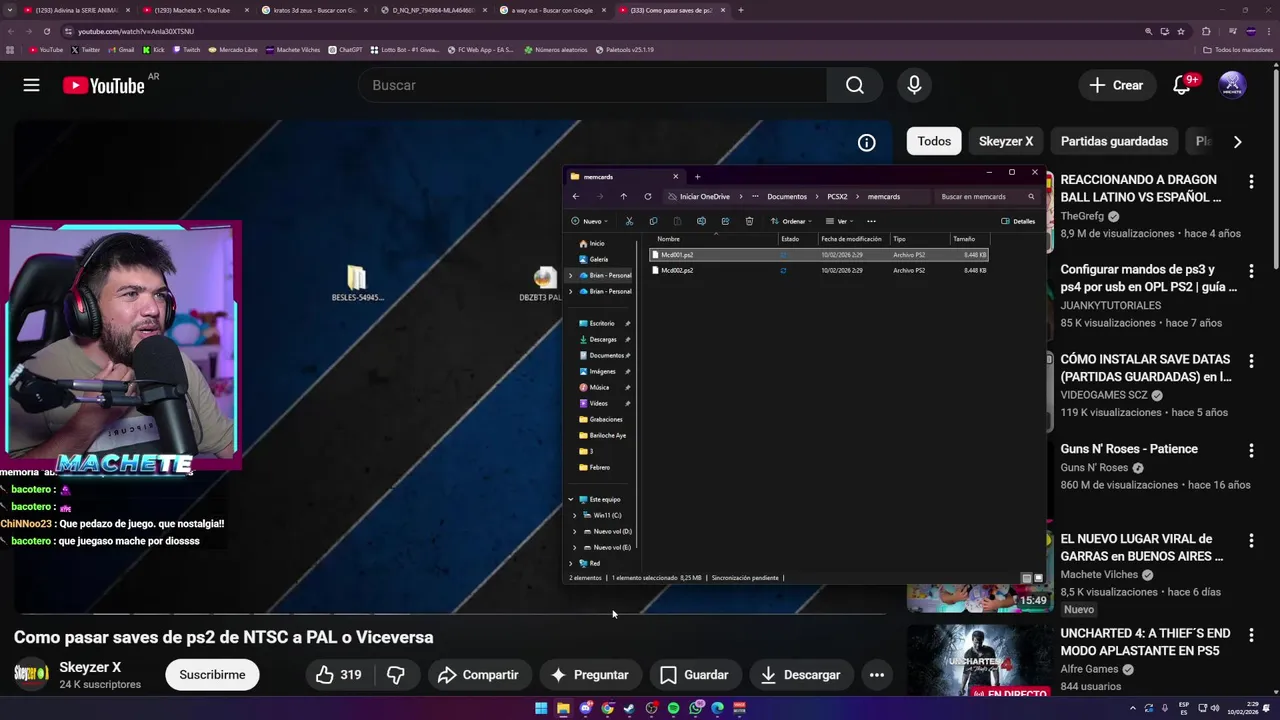The height and width of the screenshot is (720, 1280).
Task: Click the Descargar download button
Action: 801,675
